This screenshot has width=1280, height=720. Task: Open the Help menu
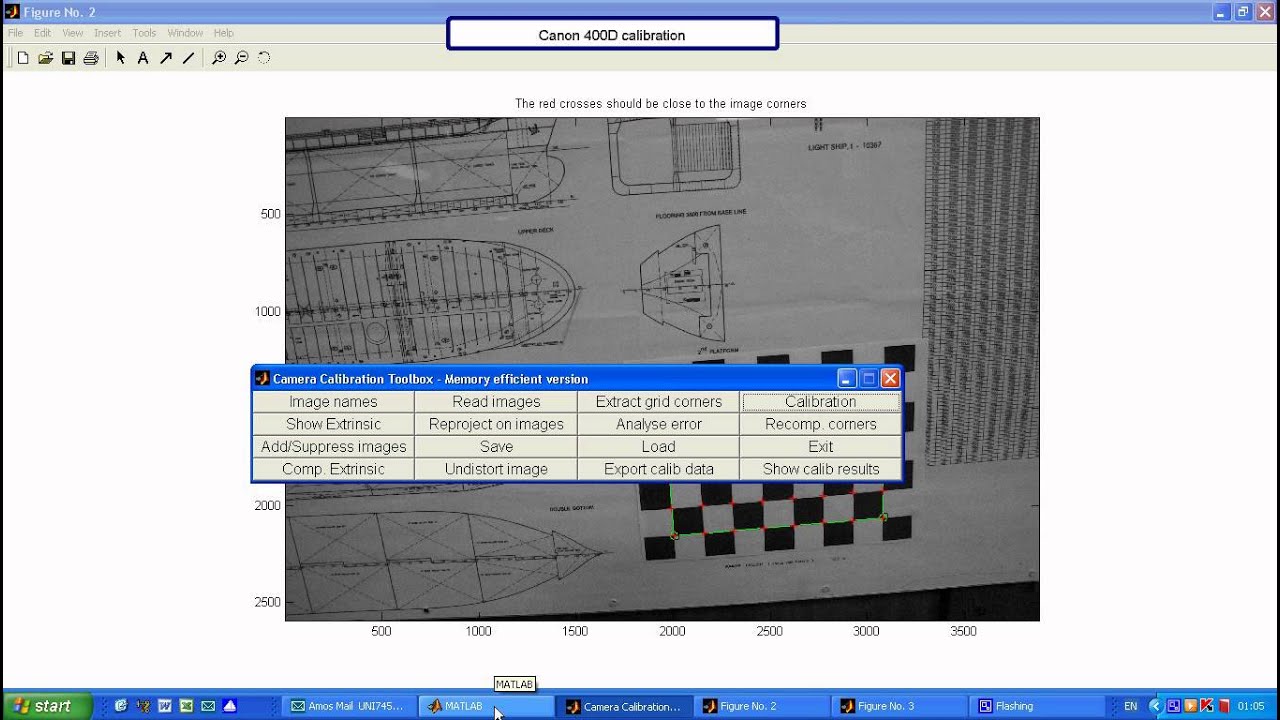223,33
